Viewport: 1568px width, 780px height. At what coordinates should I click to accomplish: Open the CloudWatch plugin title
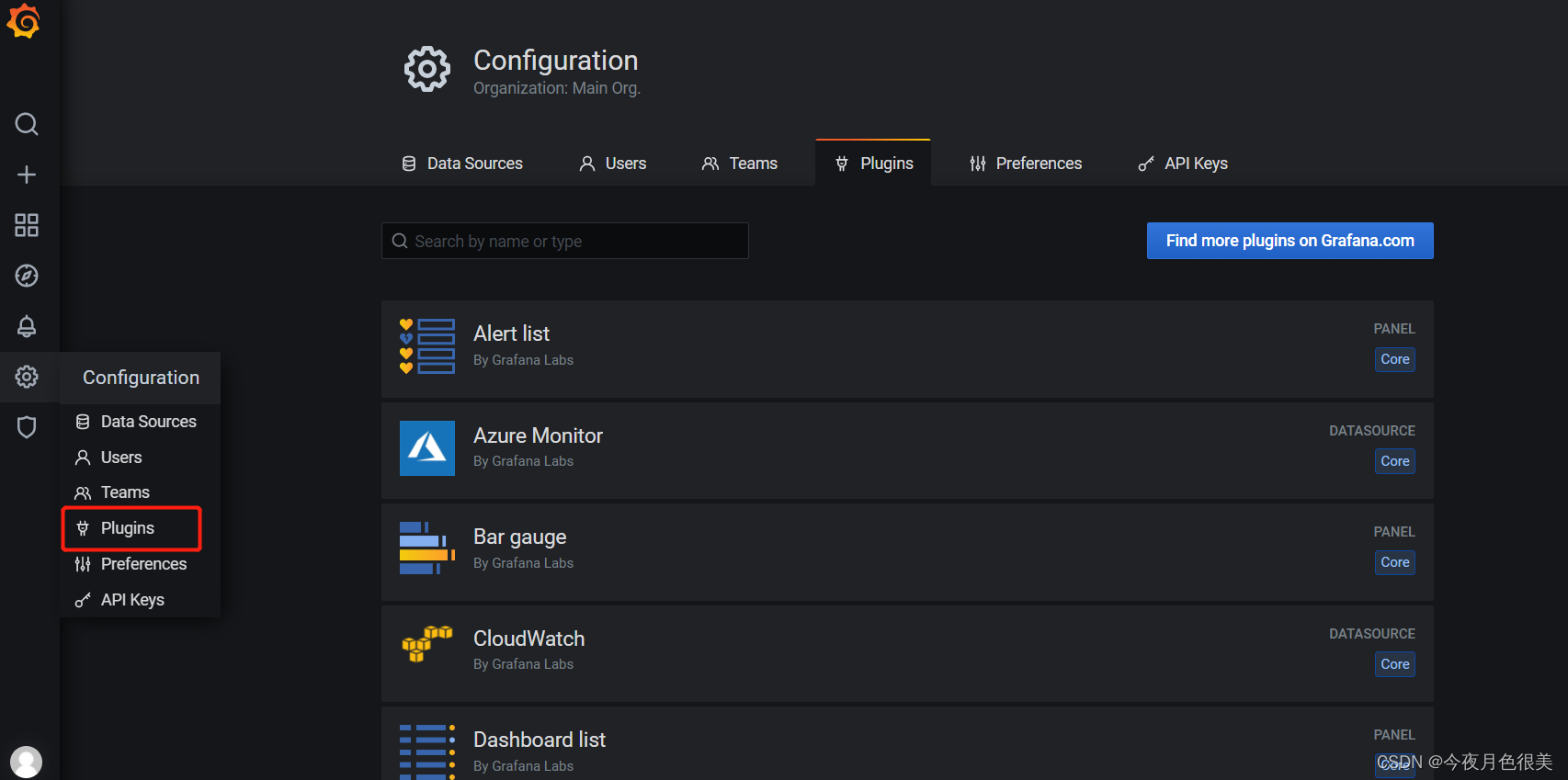point(528,639)
